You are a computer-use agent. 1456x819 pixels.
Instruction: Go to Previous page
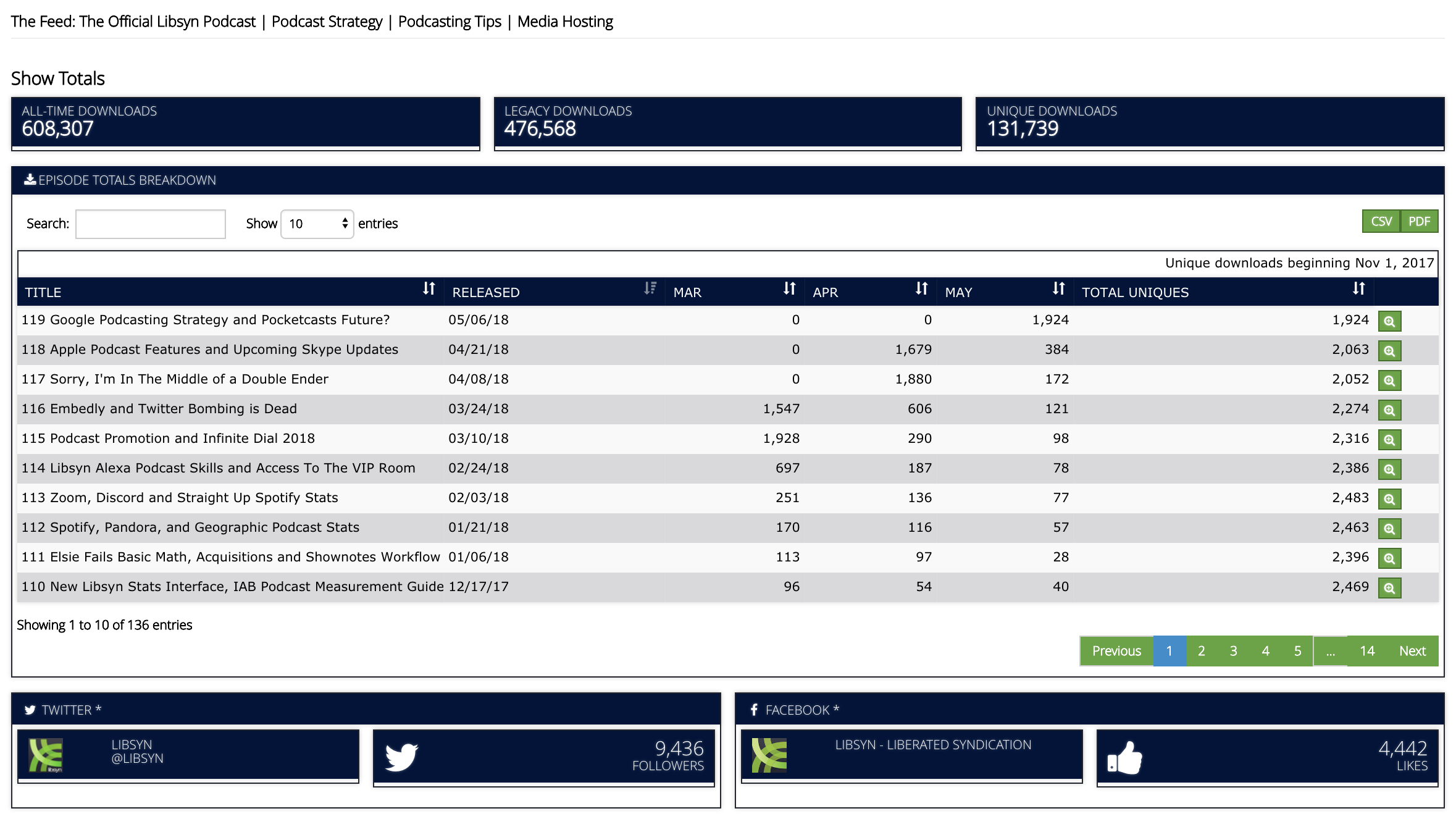coord(1116,651)
